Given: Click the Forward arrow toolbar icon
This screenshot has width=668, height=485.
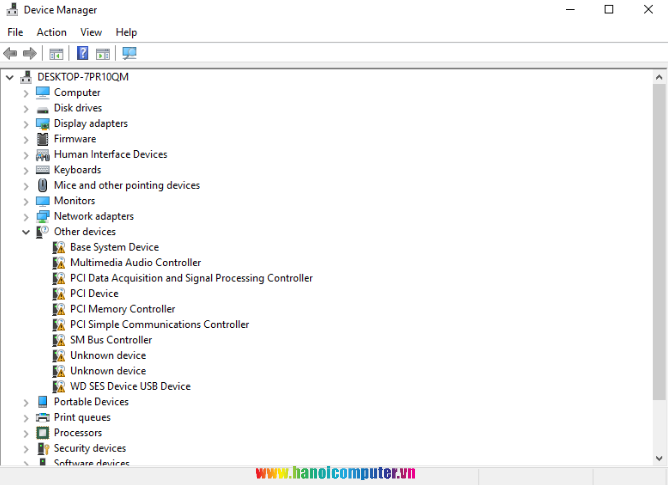Looking at the screenshot, I should (30, 54).
